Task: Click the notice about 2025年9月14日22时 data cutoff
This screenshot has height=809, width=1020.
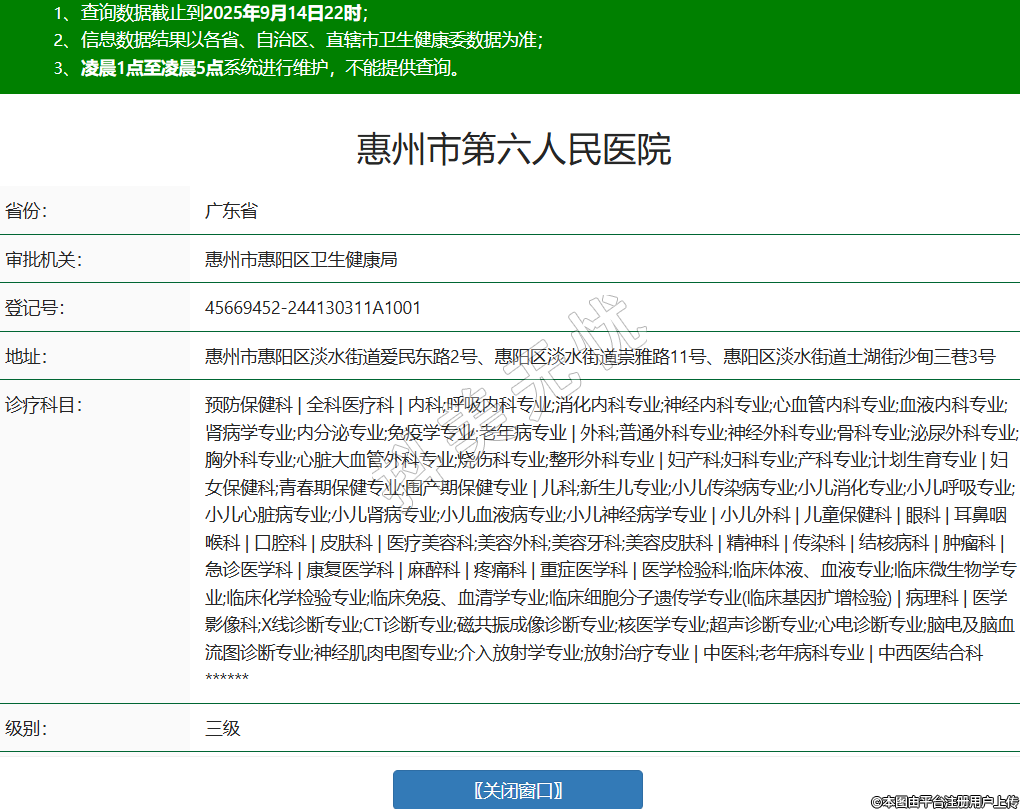Action: pos(211,13)
